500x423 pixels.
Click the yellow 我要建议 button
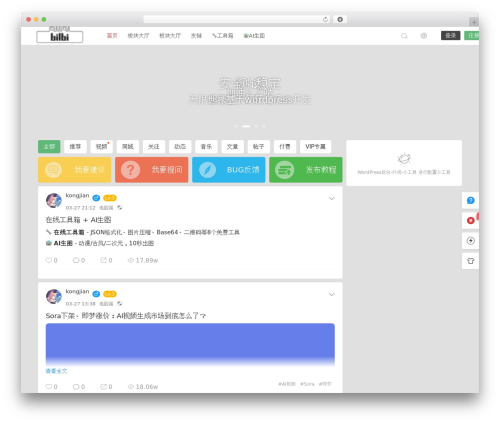pos(75,170)
